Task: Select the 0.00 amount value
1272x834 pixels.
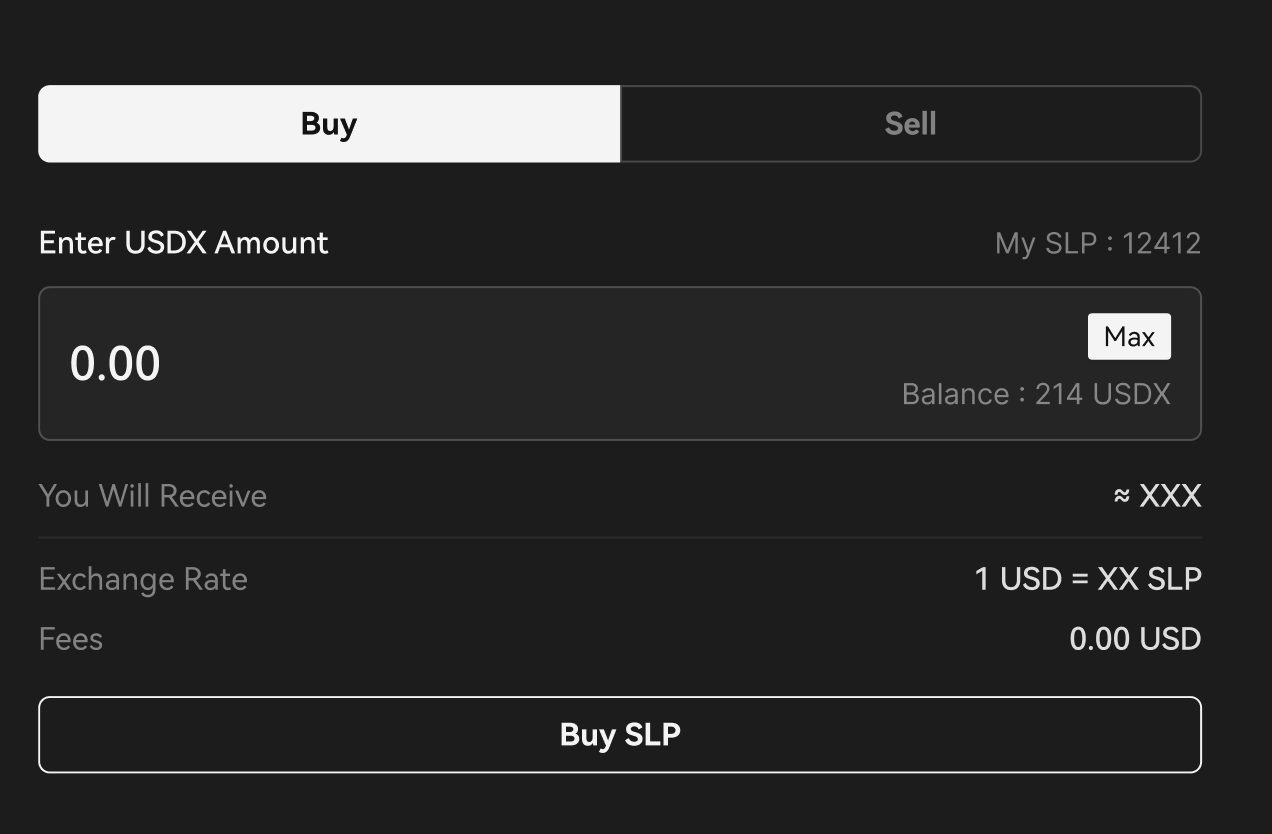Action: pyautogui.click(x=116, y=363)
